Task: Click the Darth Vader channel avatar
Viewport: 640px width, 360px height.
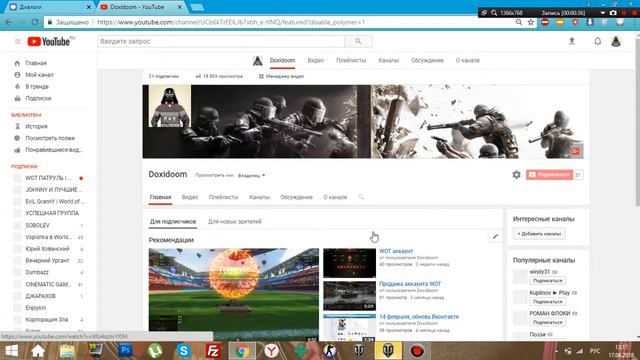Action: [x=169, y=106]
